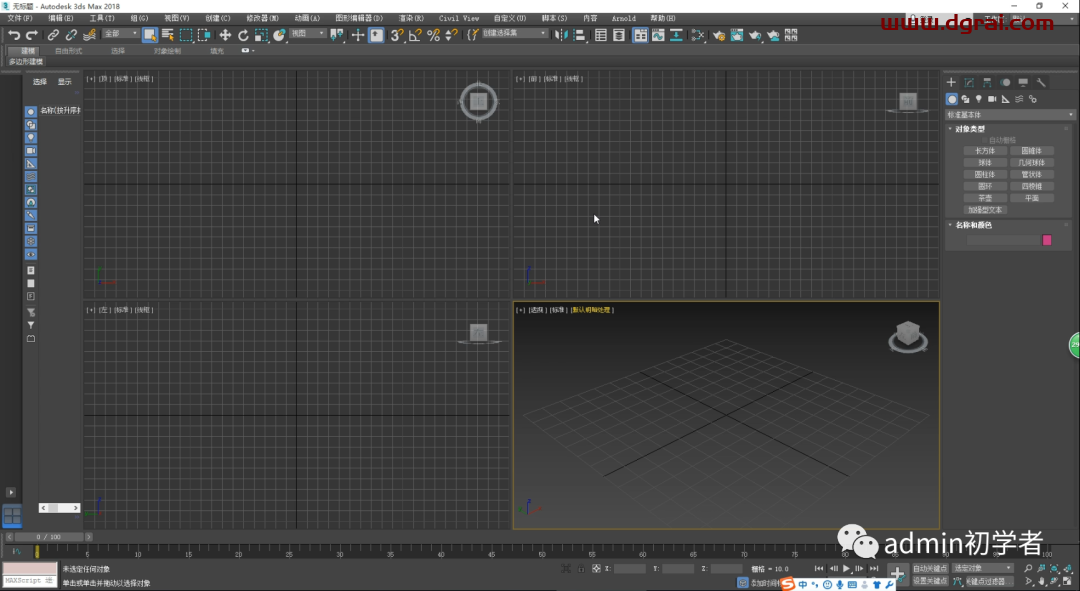
Task: Open the 渲染(R) menu
Action: pos(411,18)
